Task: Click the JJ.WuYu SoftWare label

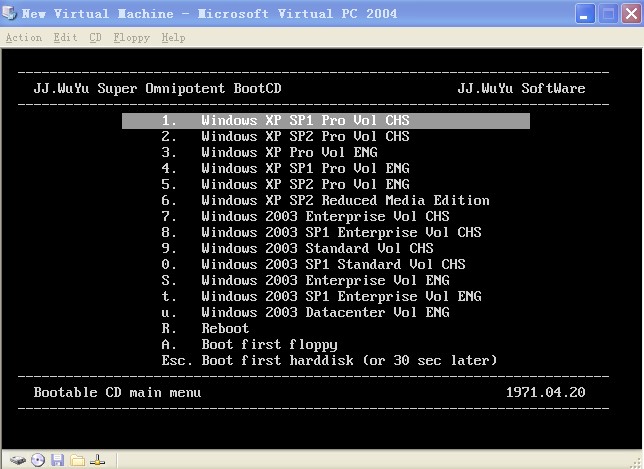Action: coord(522,89)
